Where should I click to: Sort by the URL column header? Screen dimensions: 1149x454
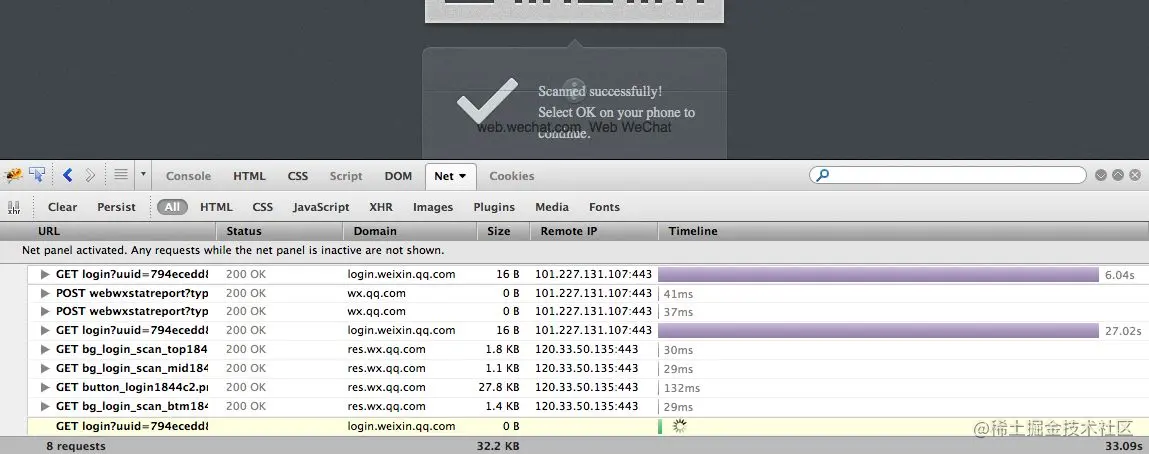coord(108,231)
